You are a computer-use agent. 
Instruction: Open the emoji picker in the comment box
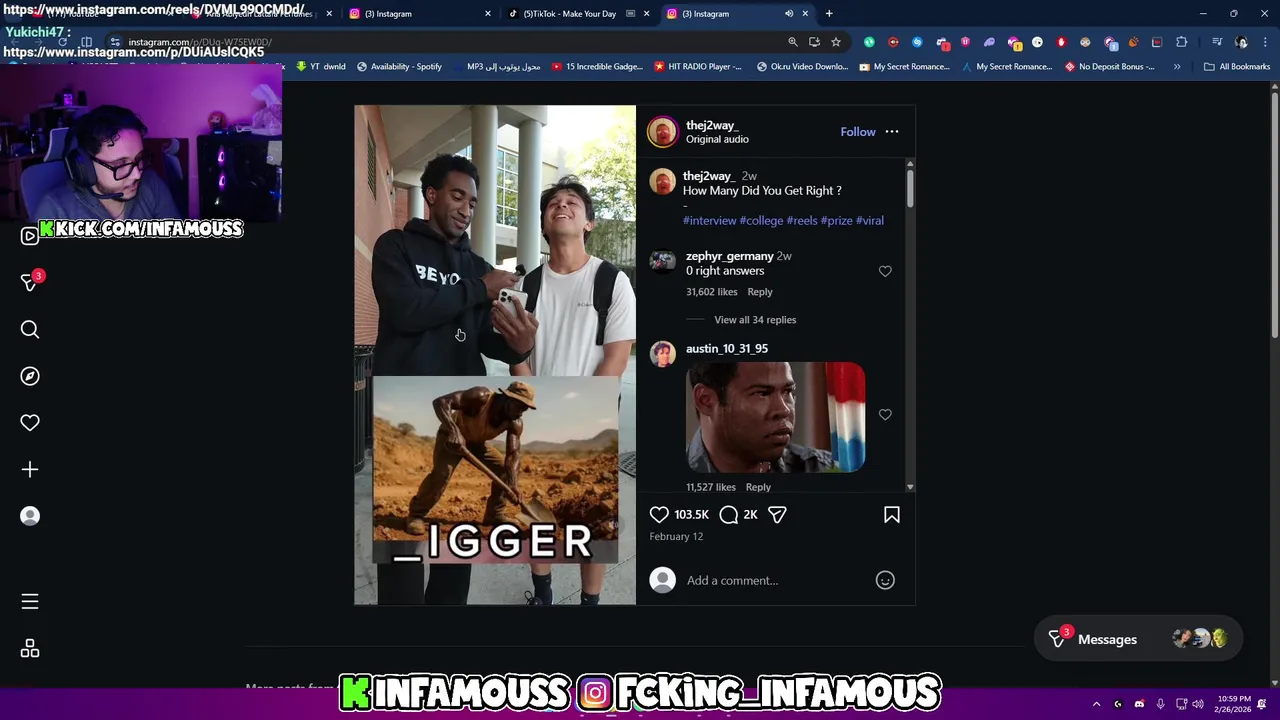coord(885,580)
